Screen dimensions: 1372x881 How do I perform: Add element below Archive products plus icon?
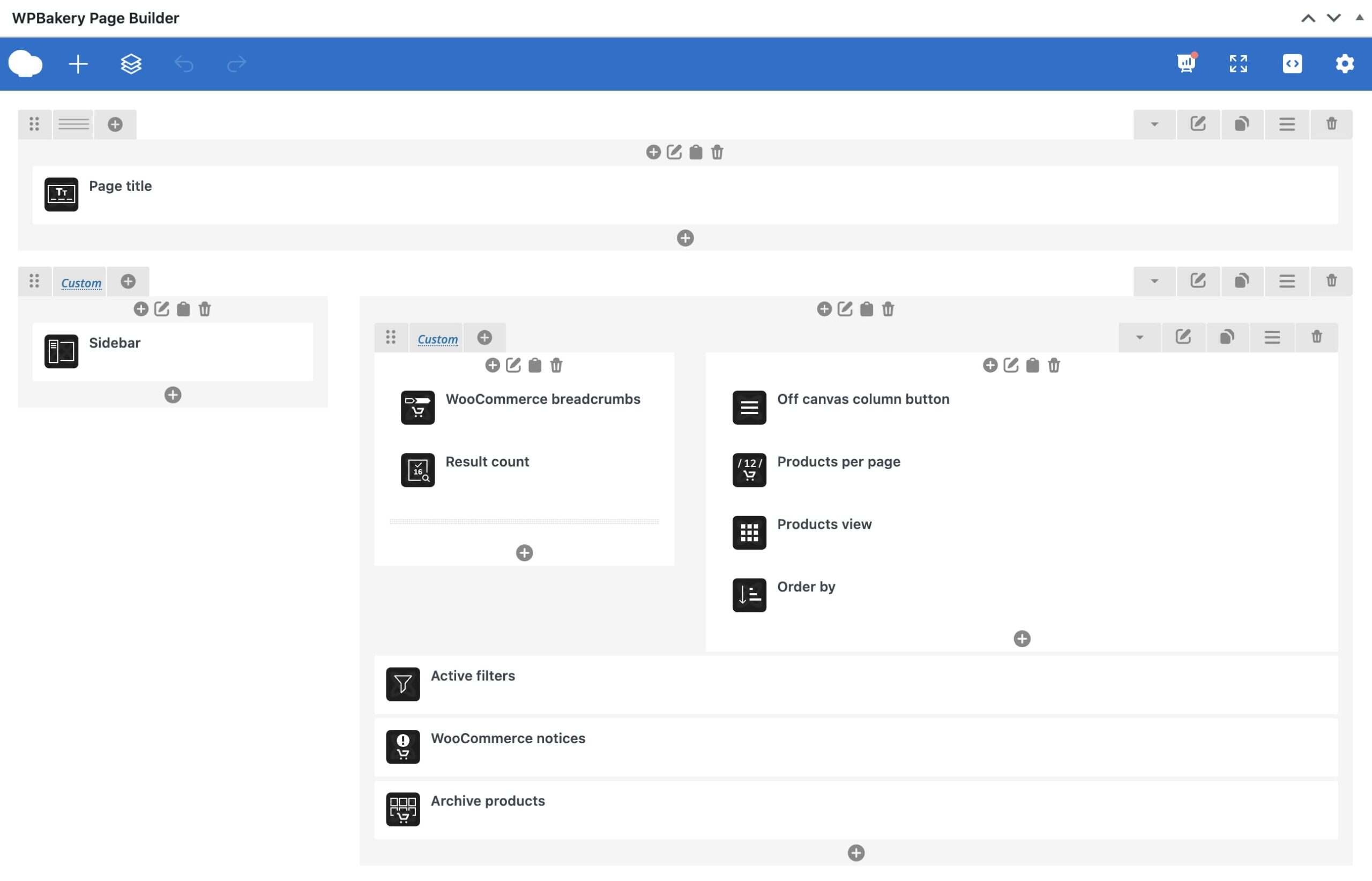coord(856,853)
